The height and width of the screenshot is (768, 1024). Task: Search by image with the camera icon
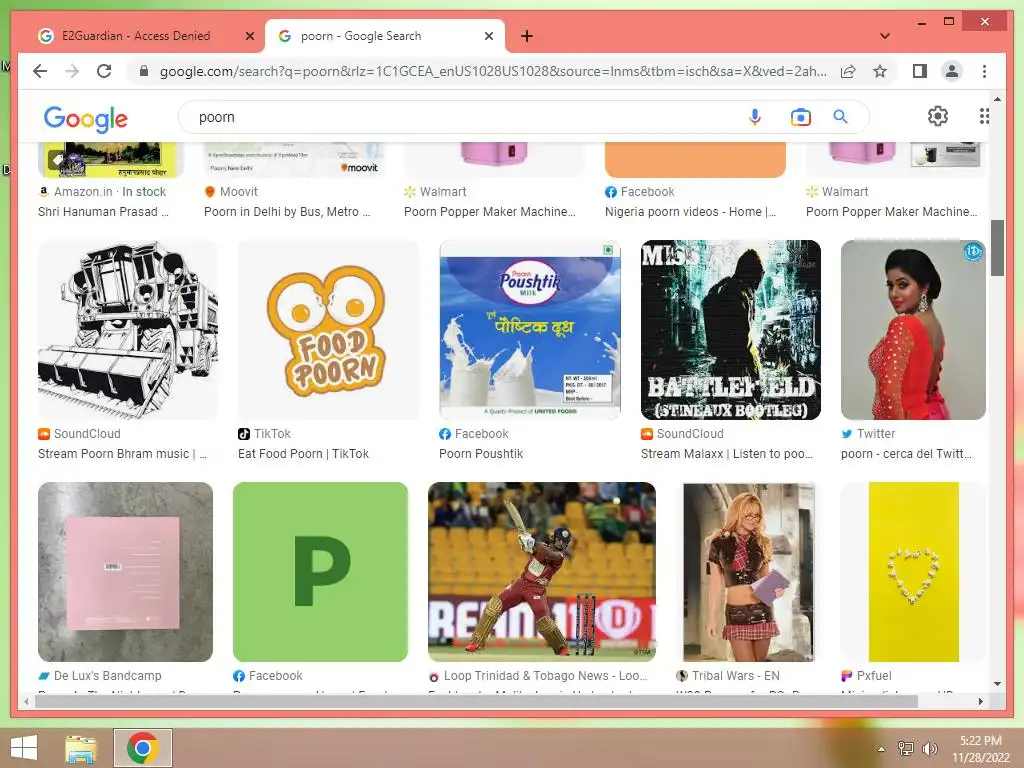click(x=800, y=117)
